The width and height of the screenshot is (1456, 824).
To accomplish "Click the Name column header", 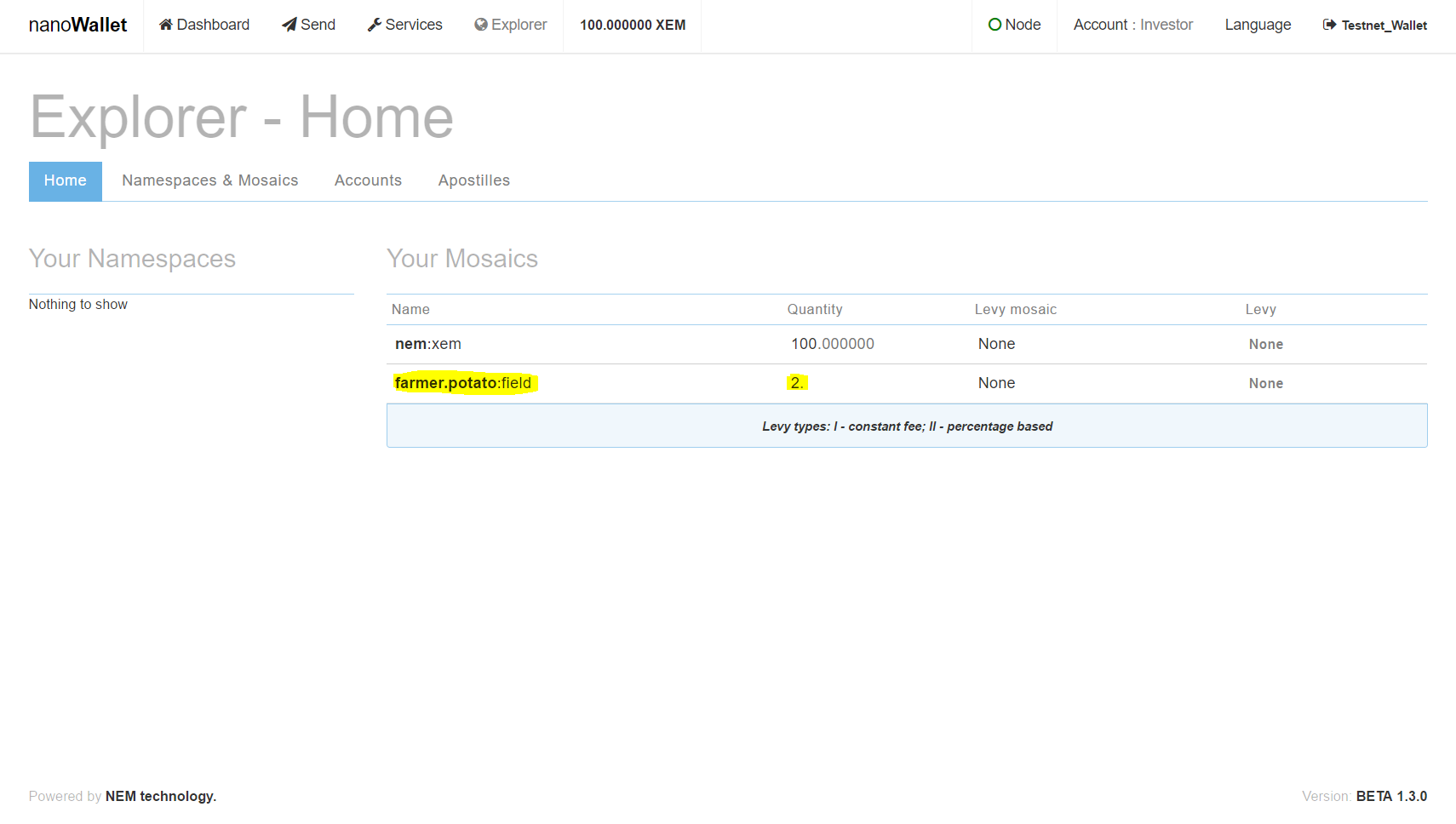I will click(410, 310).
